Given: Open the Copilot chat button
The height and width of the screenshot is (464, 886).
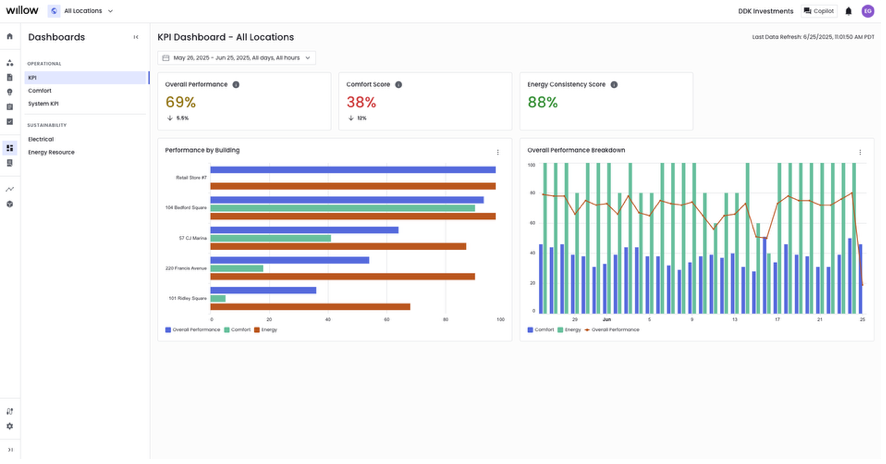Looking at the screenshot, I should (x=819, y=11).
